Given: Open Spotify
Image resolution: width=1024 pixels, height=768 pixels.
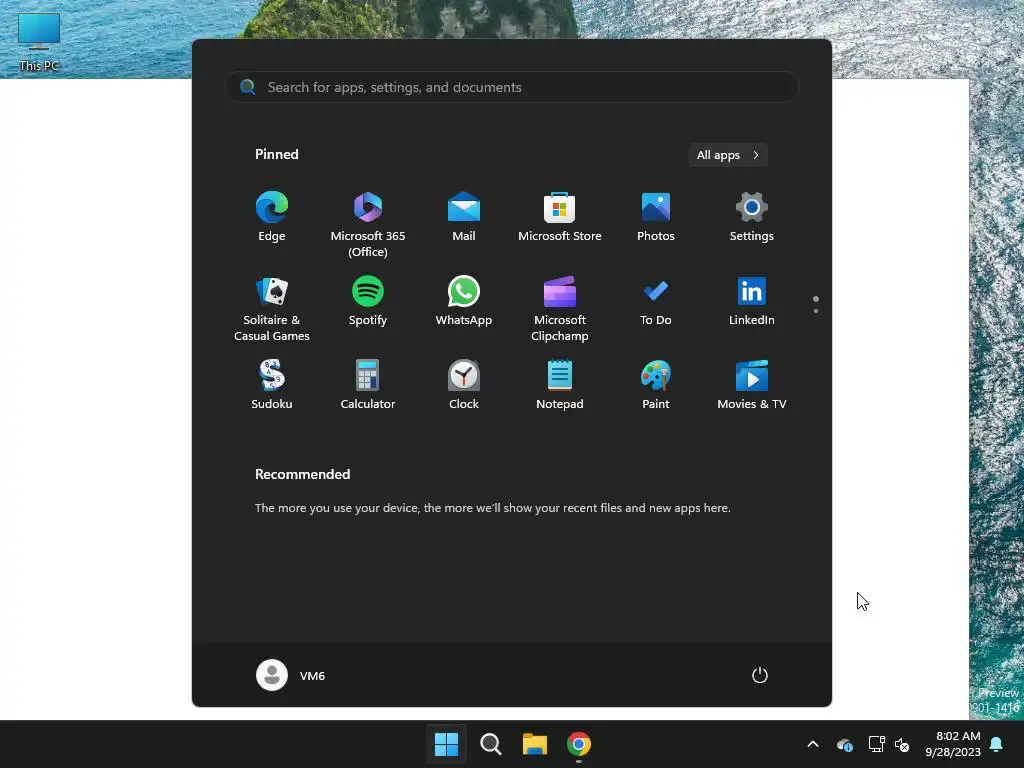Looking at the screenshot, I should [x=368, y=301].
